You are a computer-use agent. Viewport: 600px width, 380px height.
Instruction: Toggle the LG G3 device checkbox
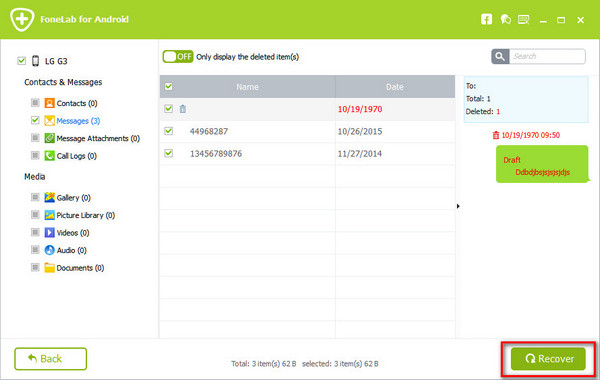21,61
